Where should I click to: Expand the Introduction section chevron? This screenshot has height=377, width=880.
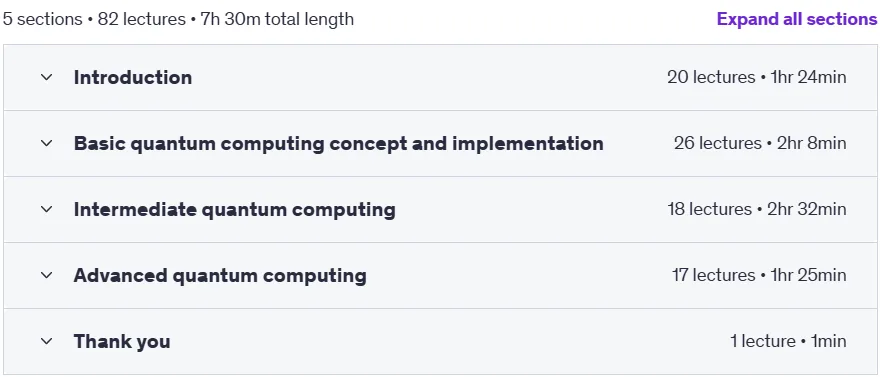tap(47, 77)
